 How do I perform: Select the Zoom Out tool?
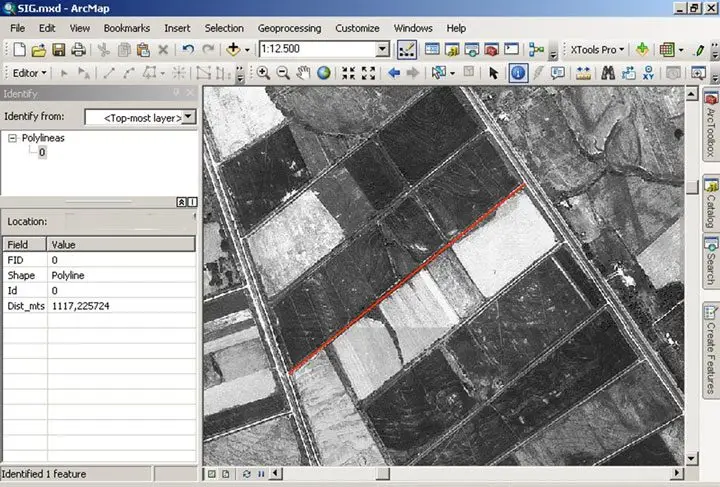pyautogui.click(x=283, y=73)
